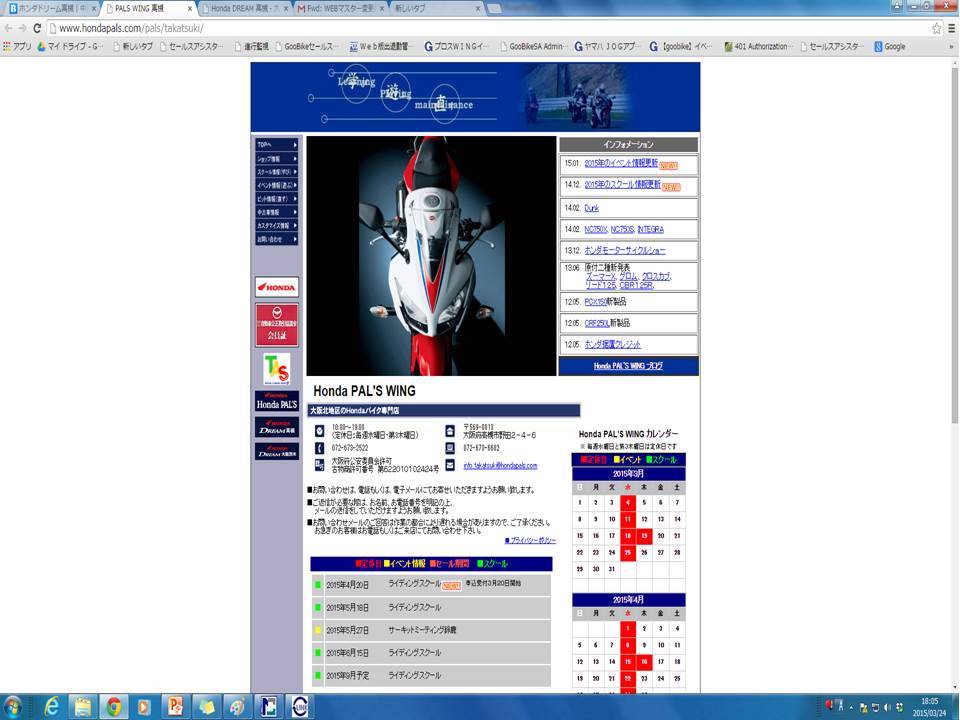The width and height of the screenshot is (960, 720).
Task: Open the 2015年のスクール情報更新 link
Action: (622, 184)
